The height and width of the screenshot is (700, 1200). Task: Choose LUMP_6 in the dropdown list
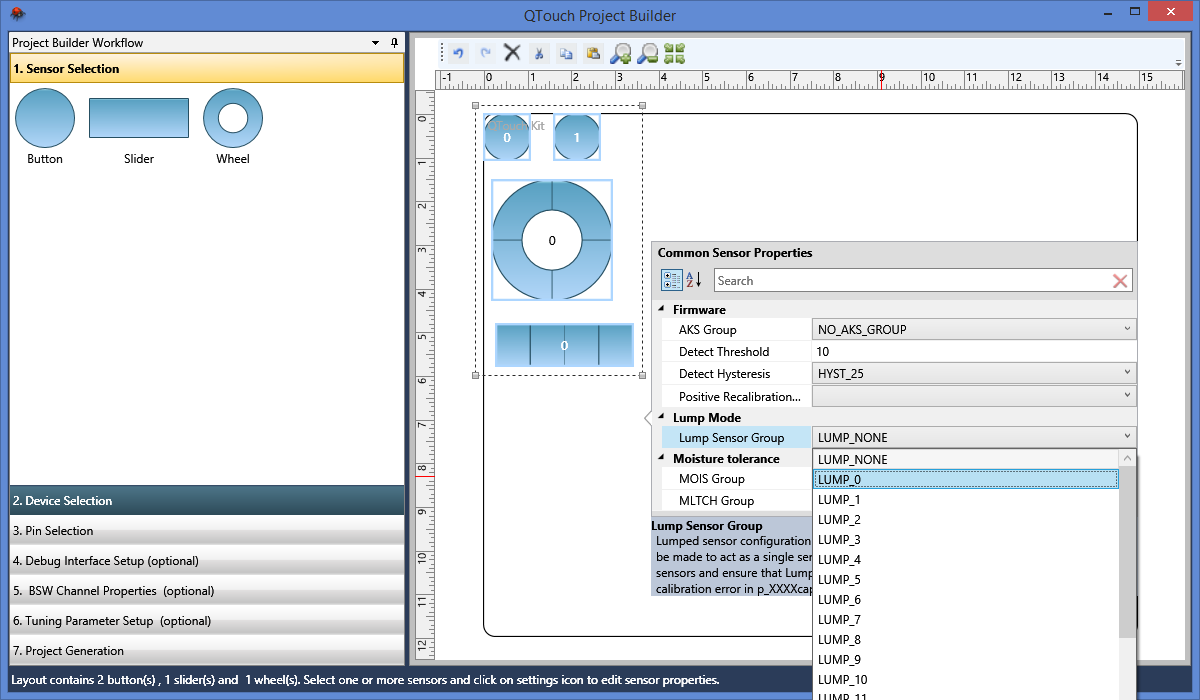click(966, 599)
